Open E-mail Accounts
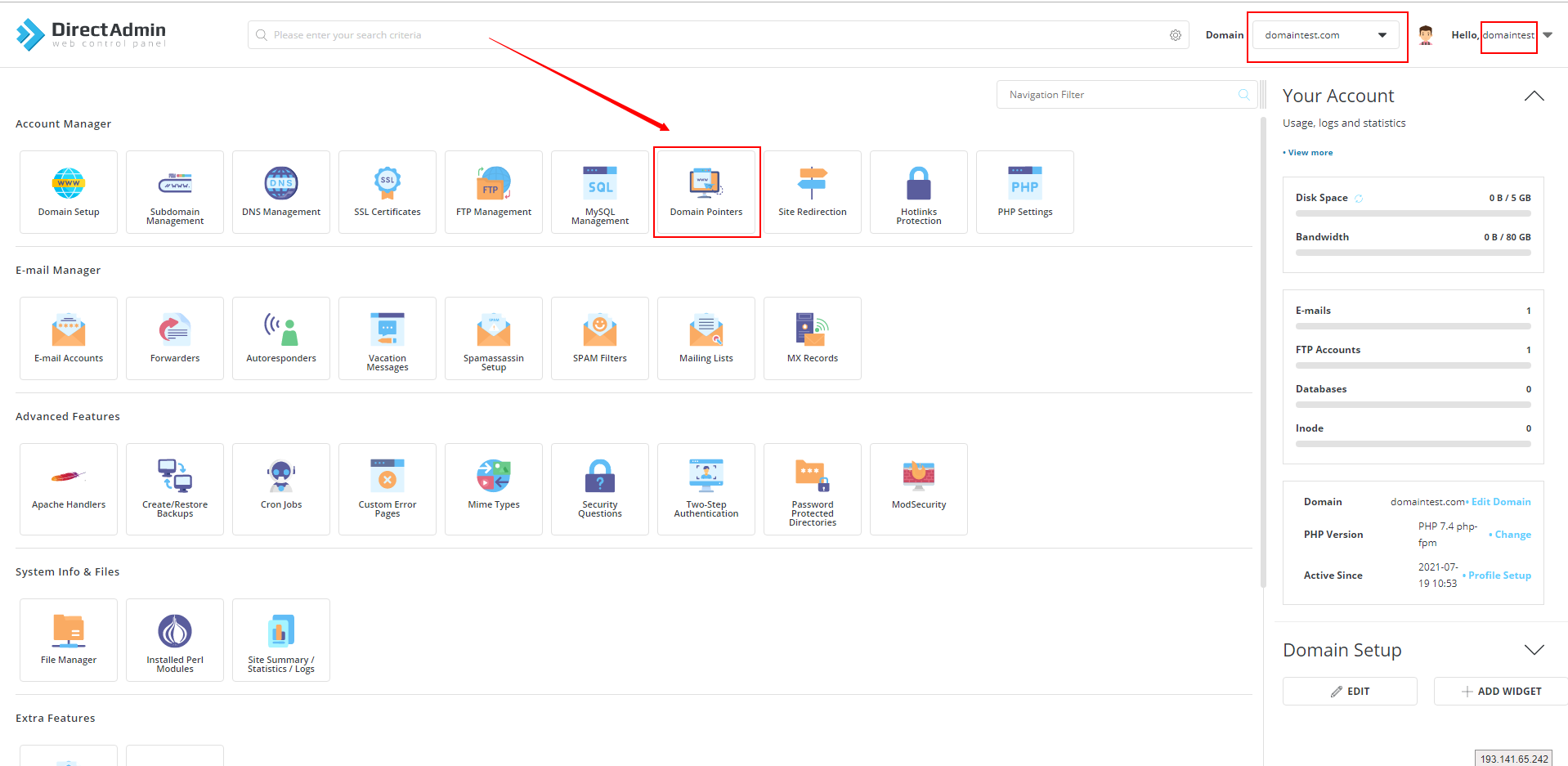The width and height of the screenshot is (1568, 766). [69, 338]
